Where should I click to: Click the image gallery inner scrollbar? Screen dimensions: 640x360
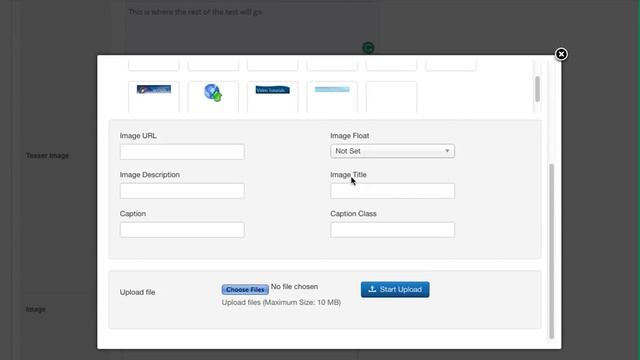pyautogui.click(x=537, y=89)
